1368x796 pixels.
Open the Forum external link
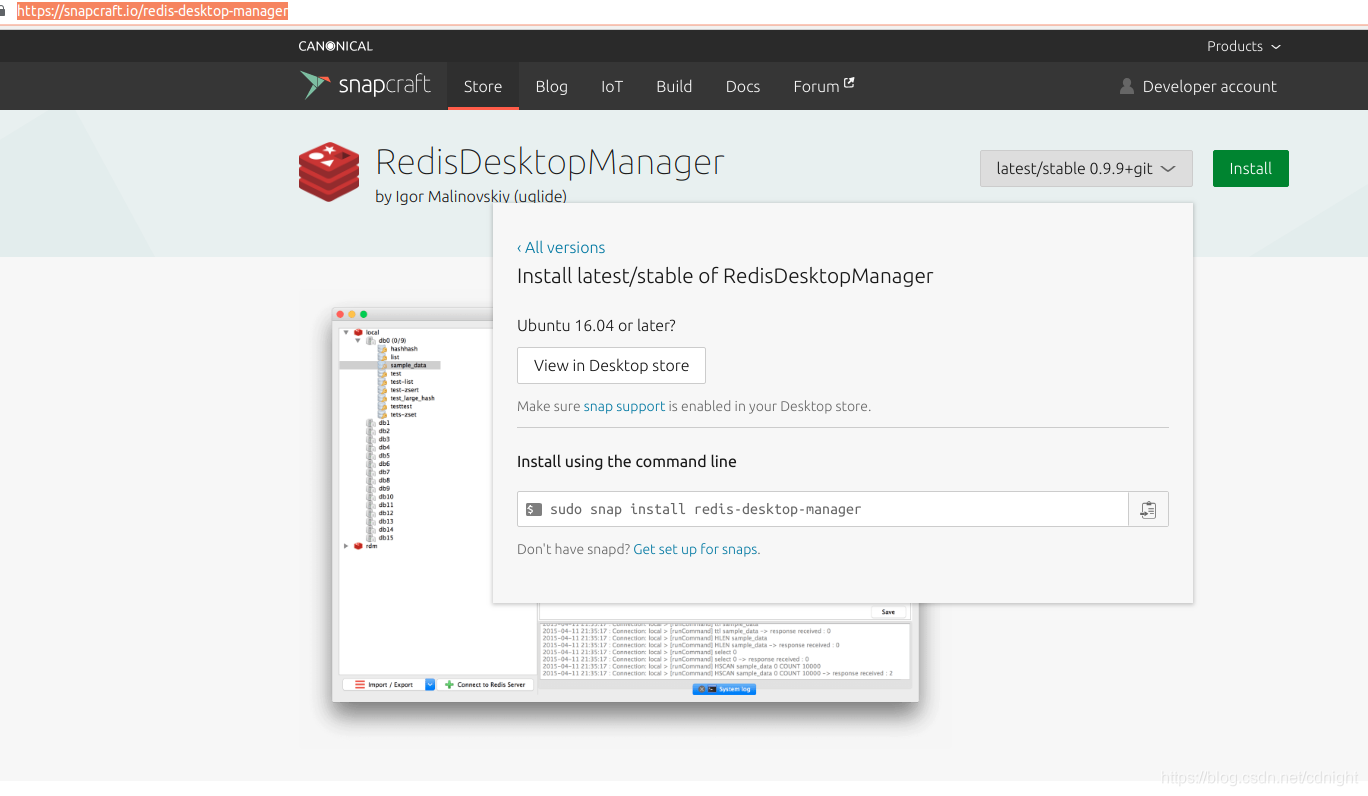[x=824, y=86]
